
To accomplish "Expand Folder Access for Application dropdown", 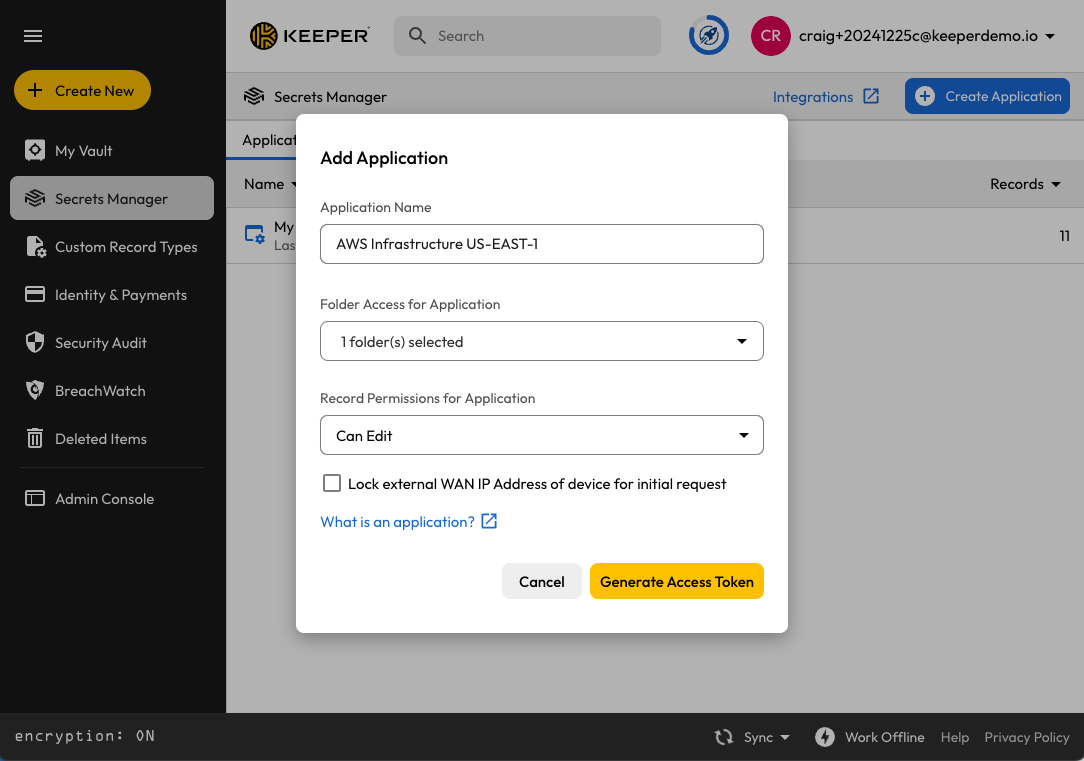I will (541, 341).
